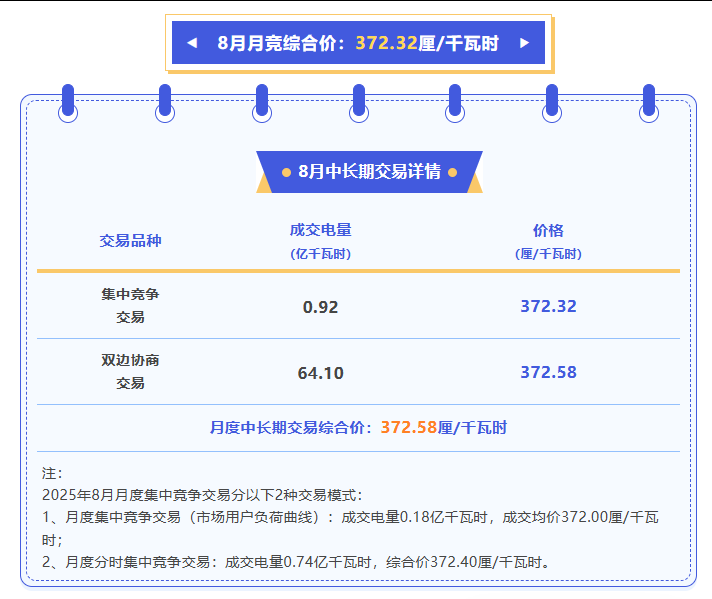Select the 双边协商交易 row label
712x599 pixels.
tap(130, 372)
